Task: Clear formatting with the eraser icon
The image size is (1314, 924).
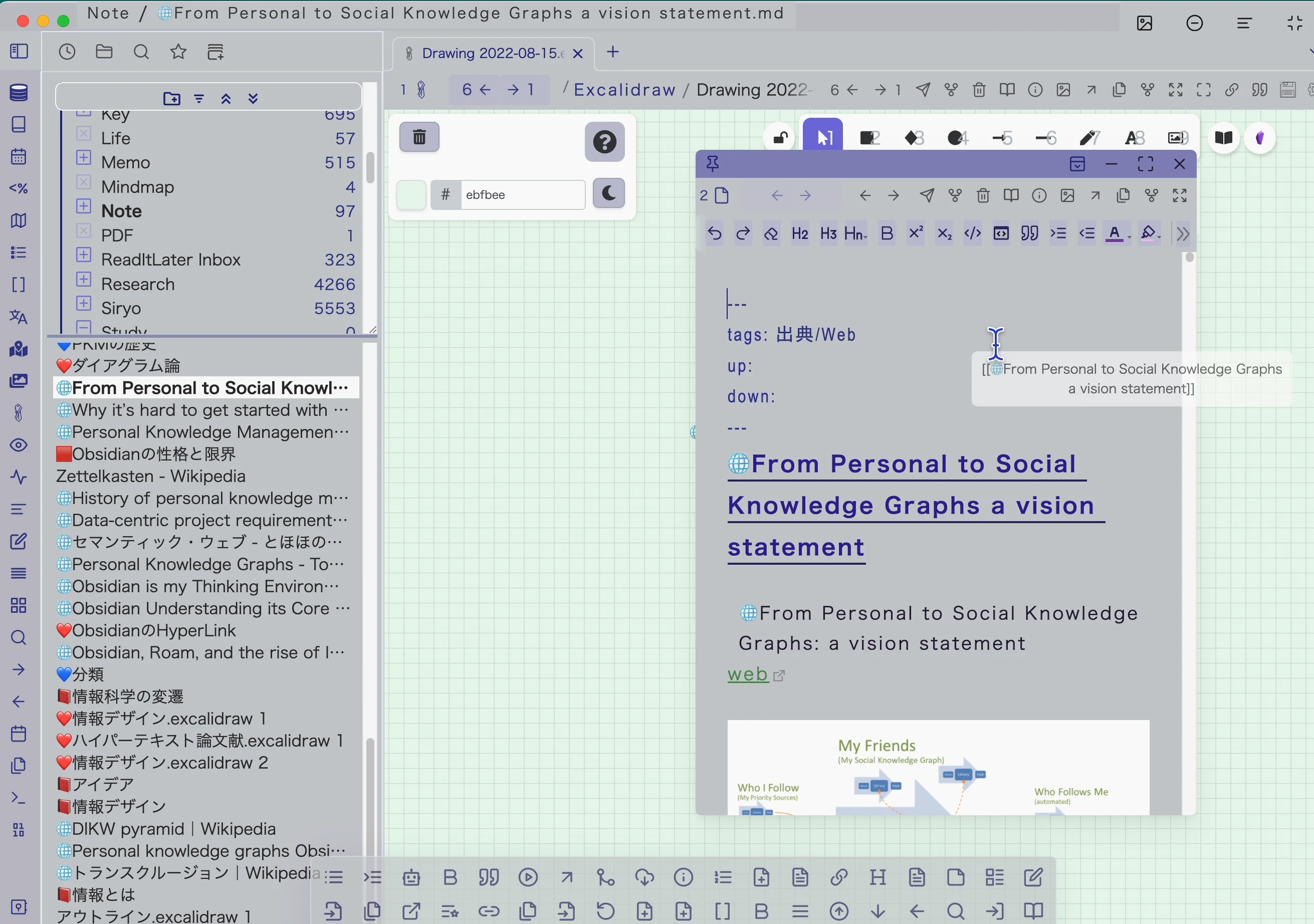Action: pos(771,234)
